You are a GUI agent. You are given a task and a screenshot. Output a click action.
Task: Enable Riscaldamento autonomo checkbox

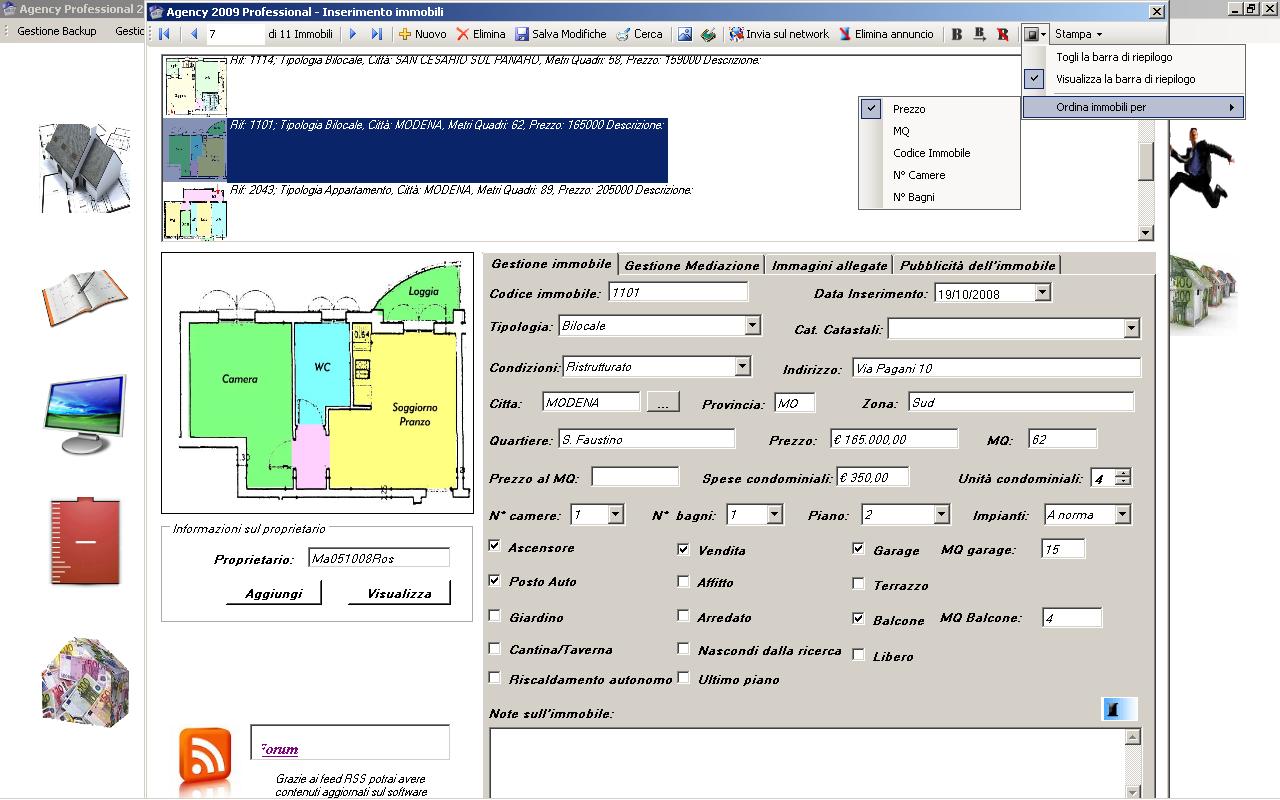coord(494,678)
